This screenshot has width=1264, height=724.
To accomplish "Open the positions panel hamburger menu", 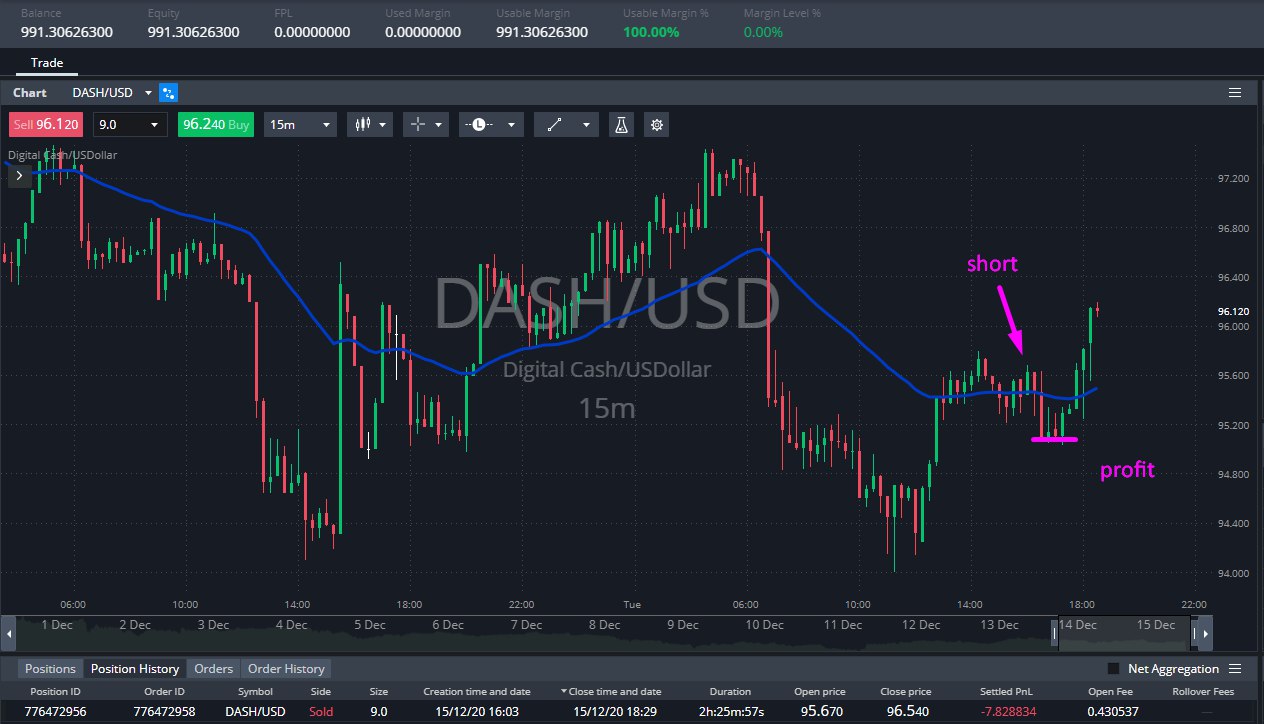I will click(x=1235, y=669).
